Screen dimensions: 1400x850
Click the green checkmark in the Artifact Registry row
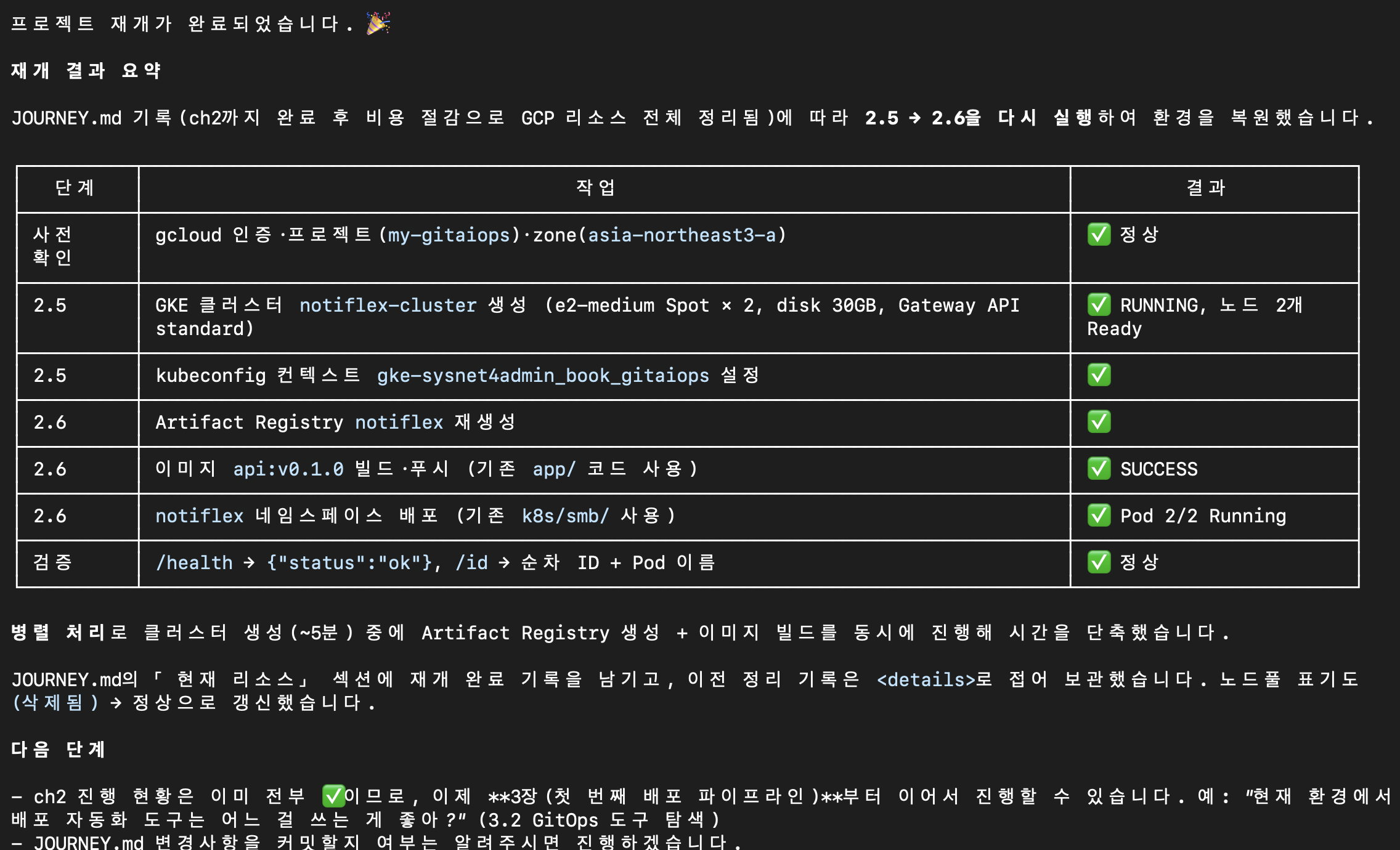(x=1099, y=421)
